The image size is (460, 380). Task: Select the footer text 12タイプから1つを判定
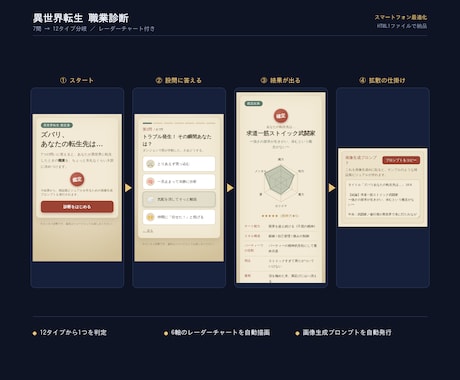(73, 332)
